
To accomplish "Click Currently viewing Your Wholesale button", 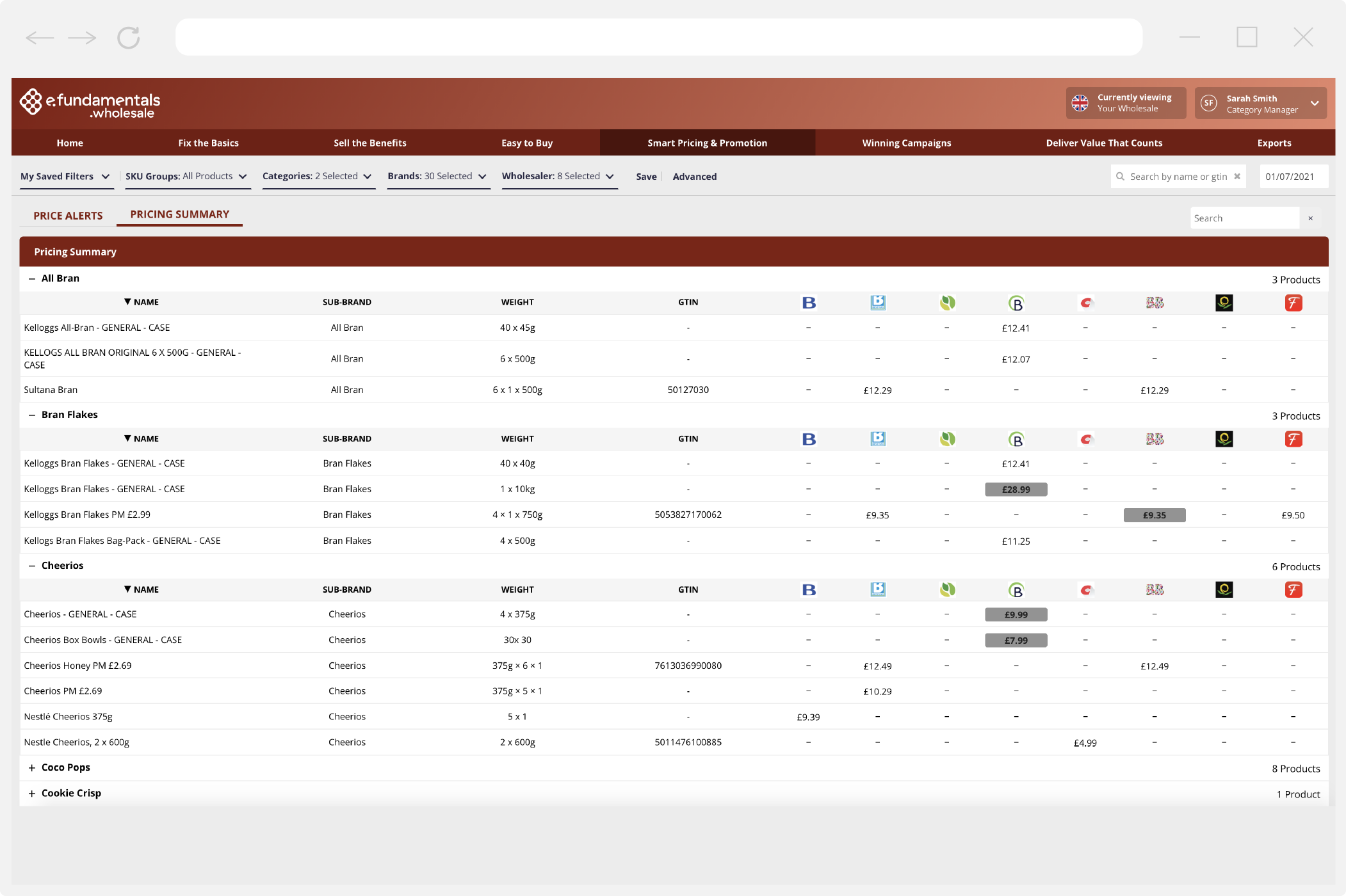I will (1126, 103).
